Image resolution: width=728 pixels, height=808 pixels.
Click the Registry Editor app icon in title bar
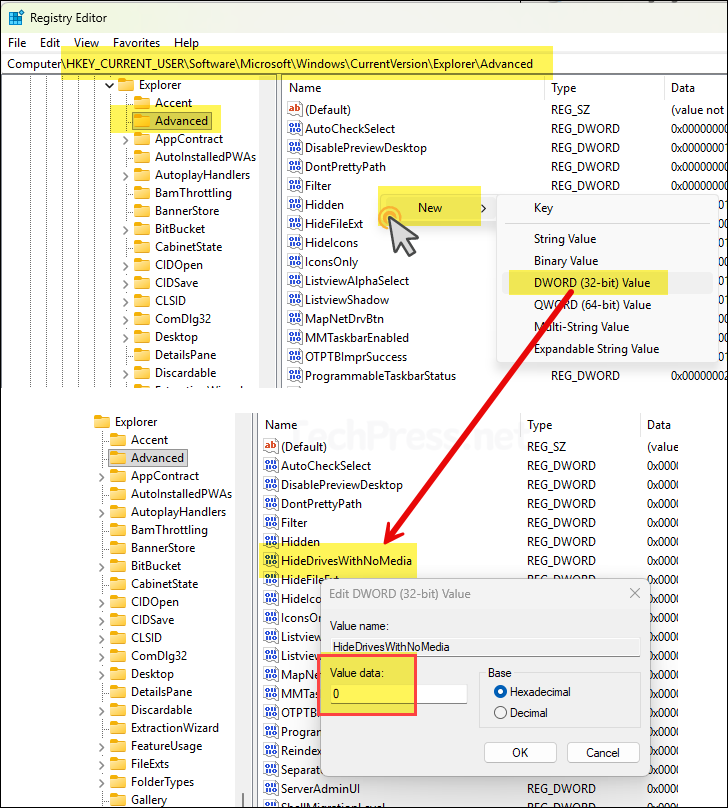16,17
